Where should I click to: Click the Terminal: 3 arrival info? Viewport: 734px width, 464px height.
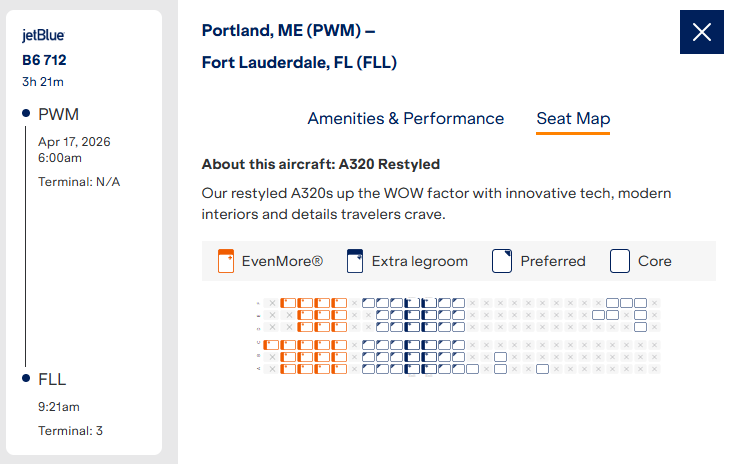pos(70,431)
